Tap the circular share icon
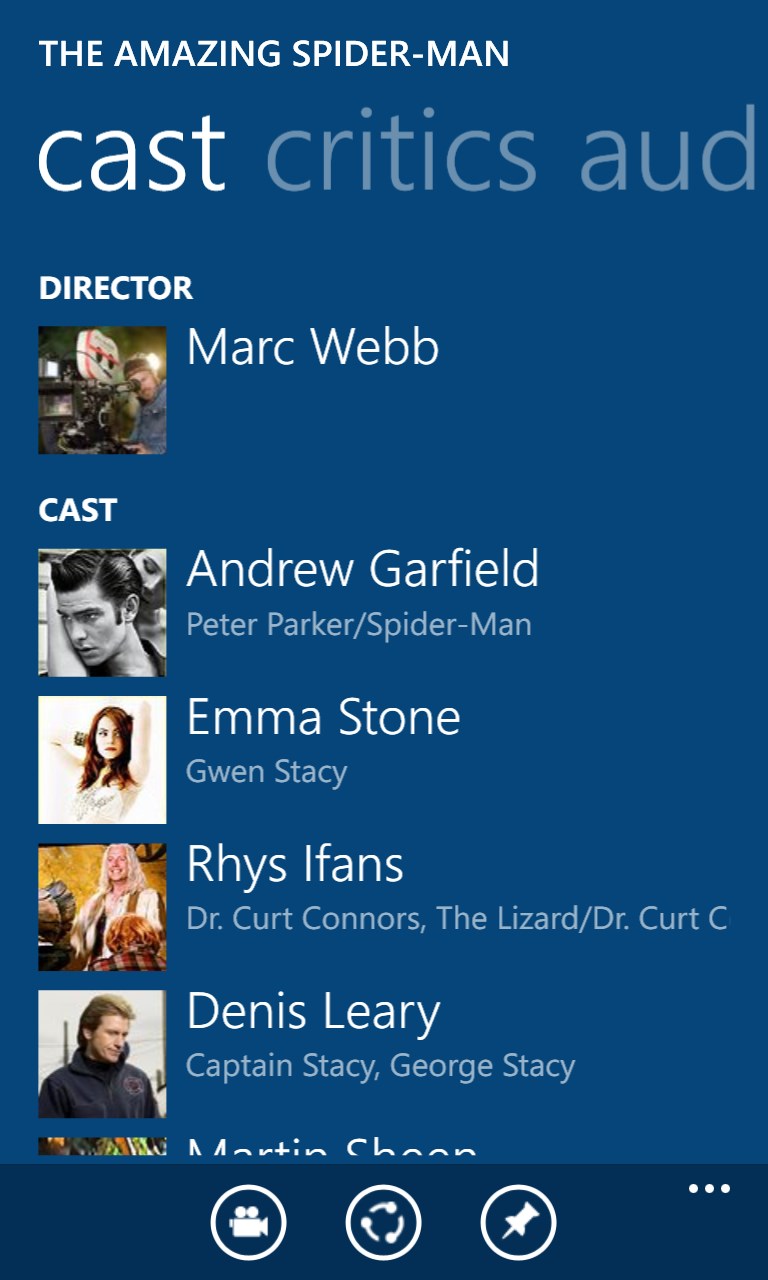The image size is (768, 1280). click(x=383, y=1222)
